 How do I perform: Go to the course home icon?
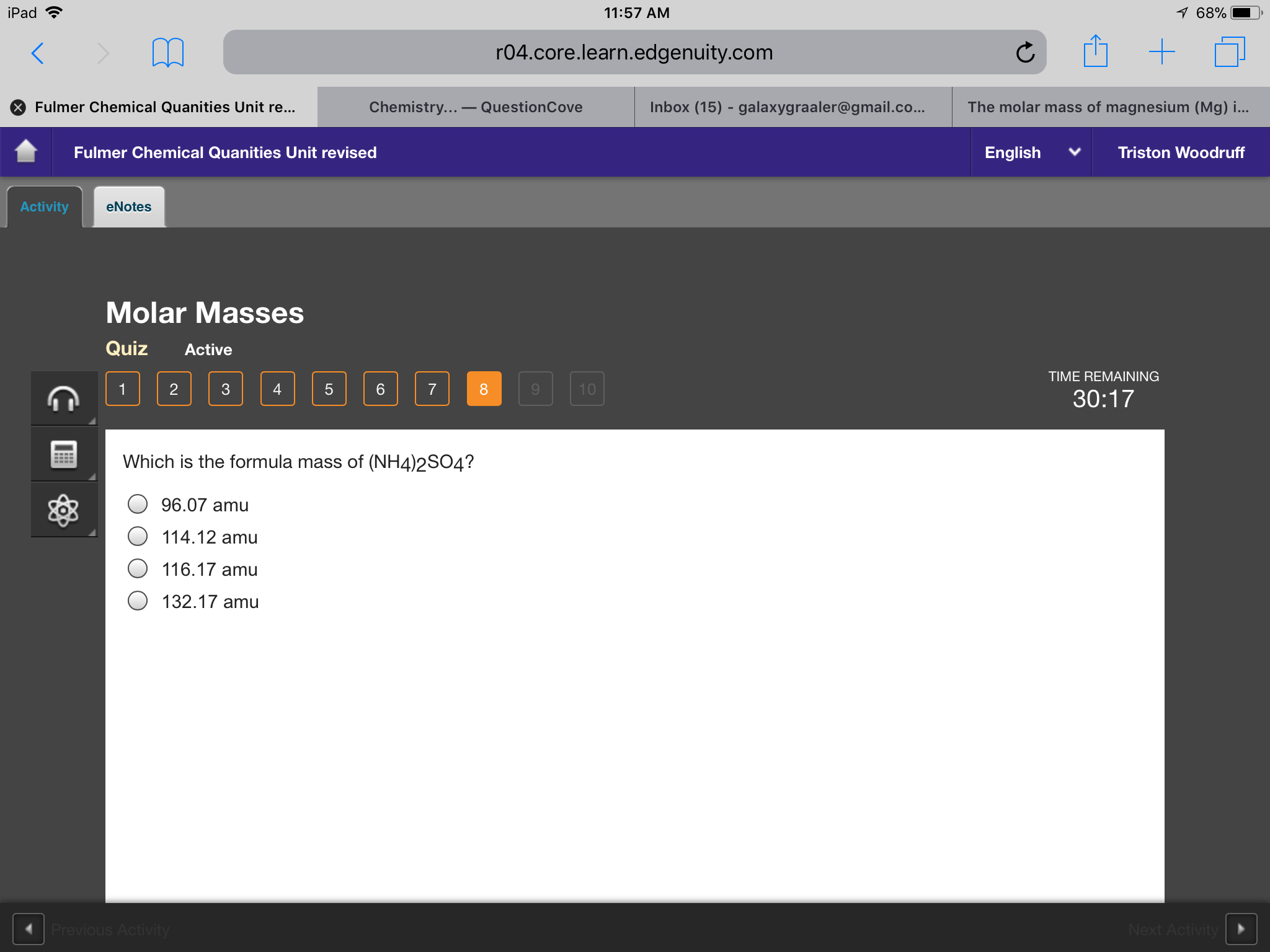26,152
